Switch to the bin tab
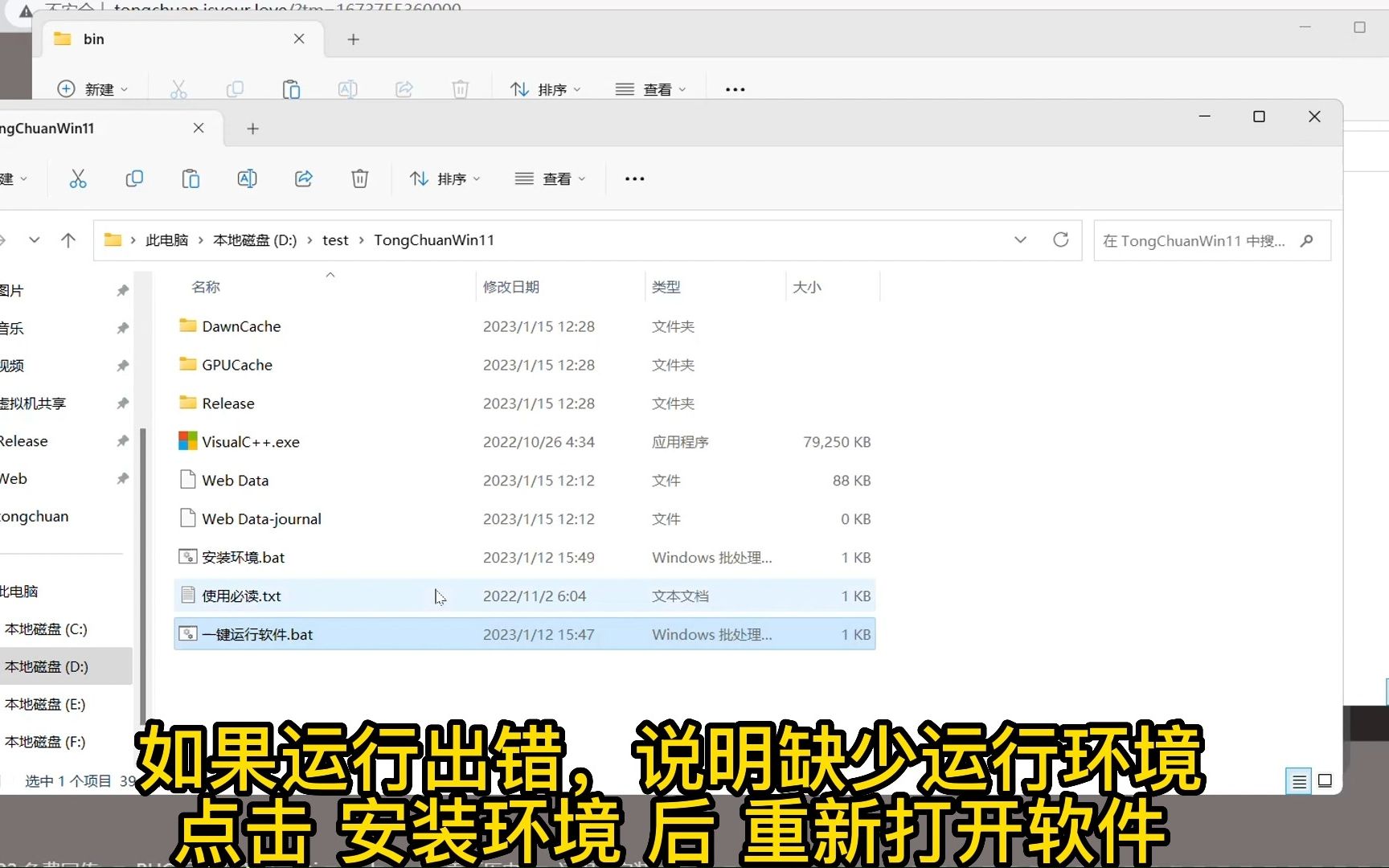This screenshot has width=1389, height=868. coord(93,39)
